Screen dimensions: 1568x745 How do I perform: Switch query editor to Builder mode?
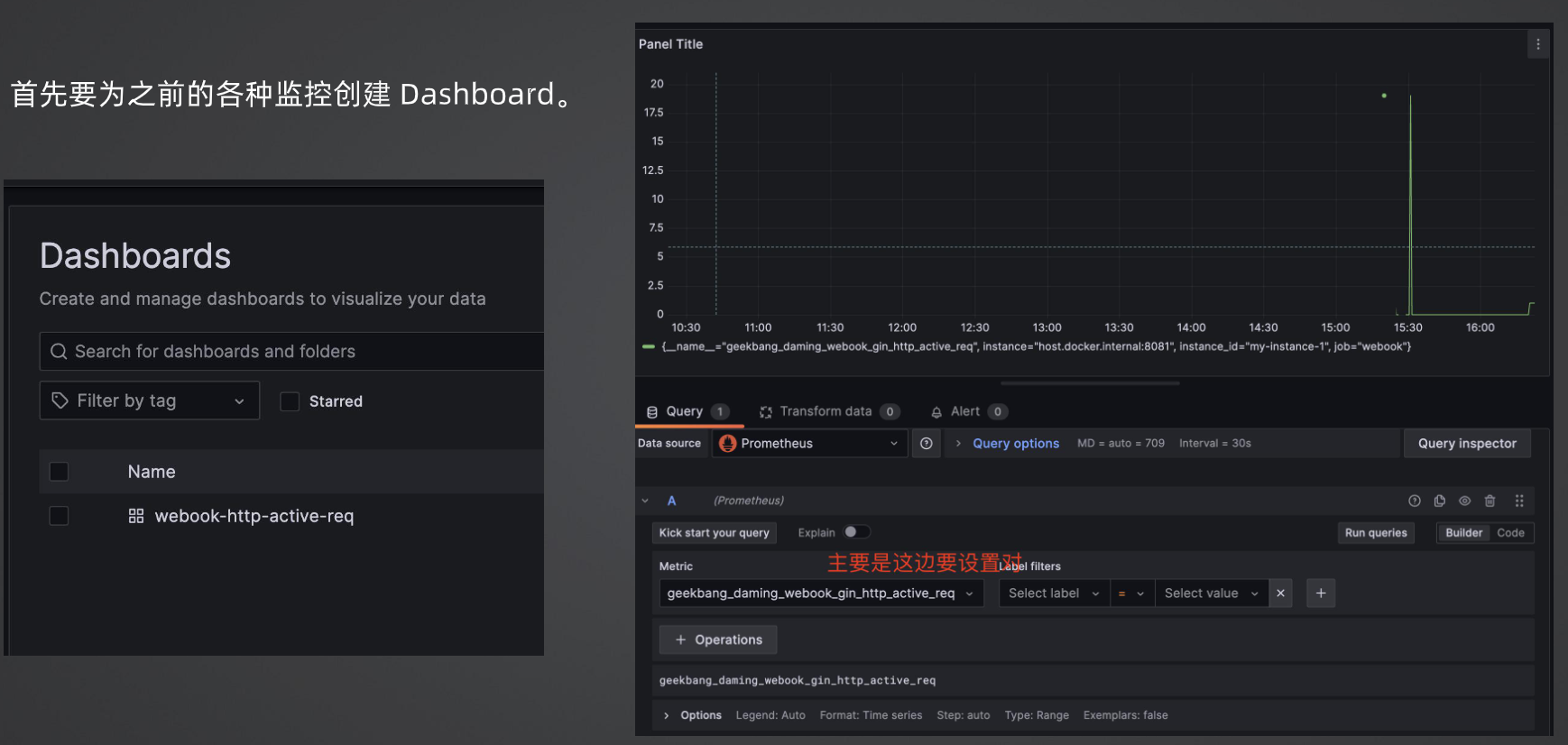(1463, 533)
